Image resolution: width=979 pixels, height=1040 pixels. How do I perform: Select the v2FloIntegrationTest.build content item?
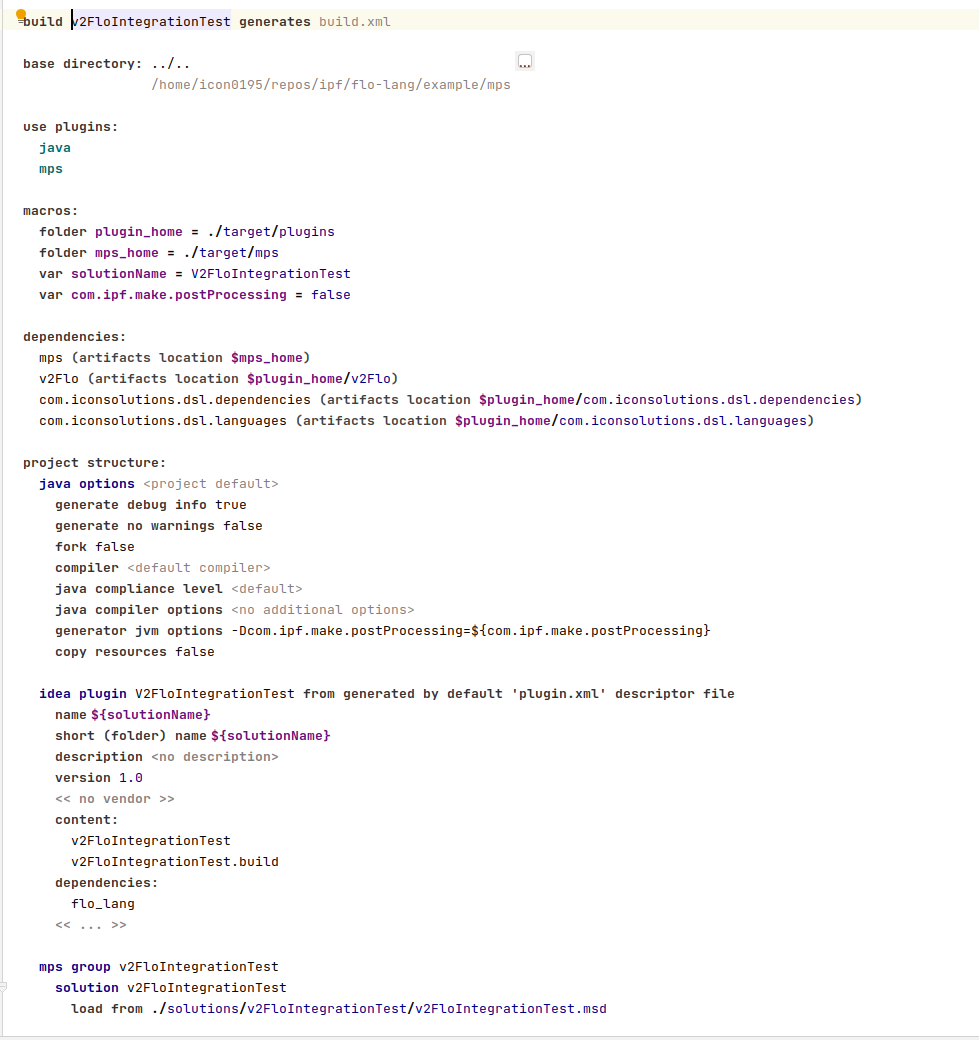(175, 861)
